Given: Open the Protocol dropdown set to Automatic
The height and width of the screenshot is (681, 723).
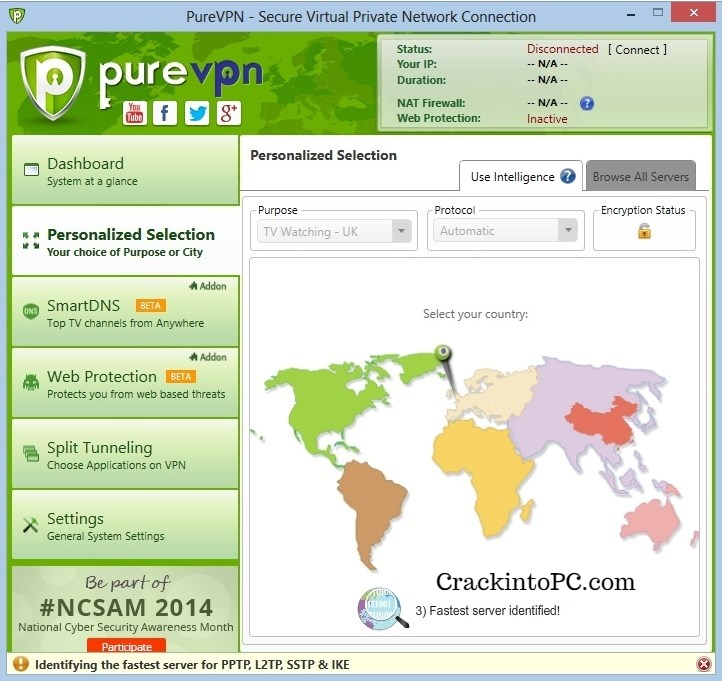Looking at the screenshot, I should coord(506,231).
